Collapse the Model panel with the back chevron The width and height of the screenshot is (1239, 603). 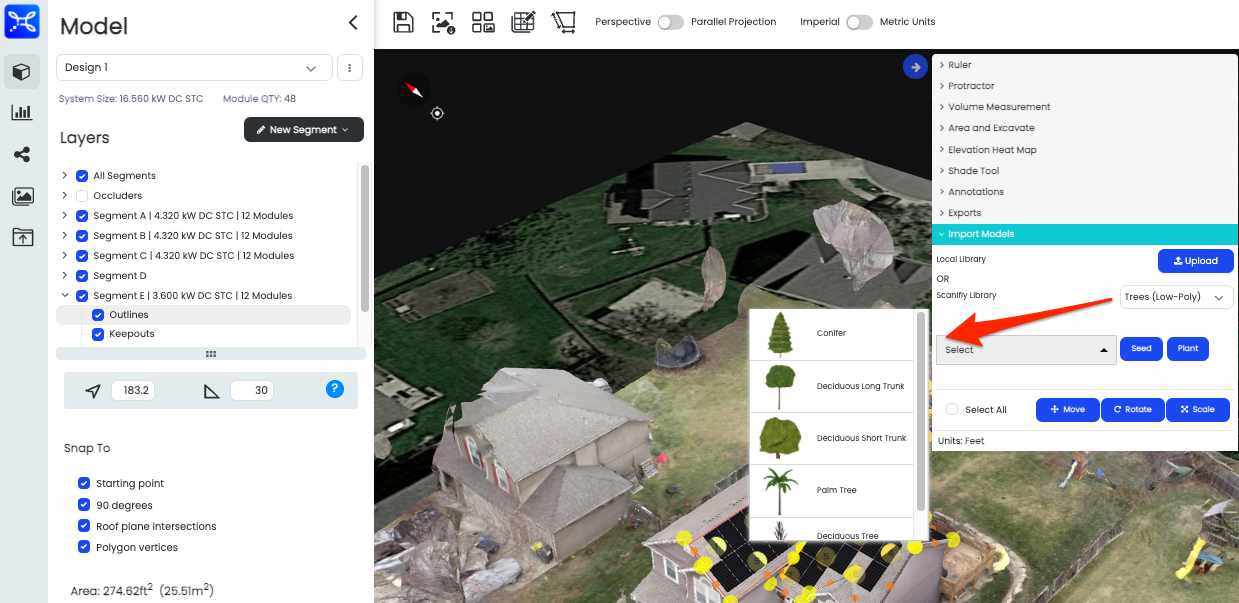[x=352, y=22]
